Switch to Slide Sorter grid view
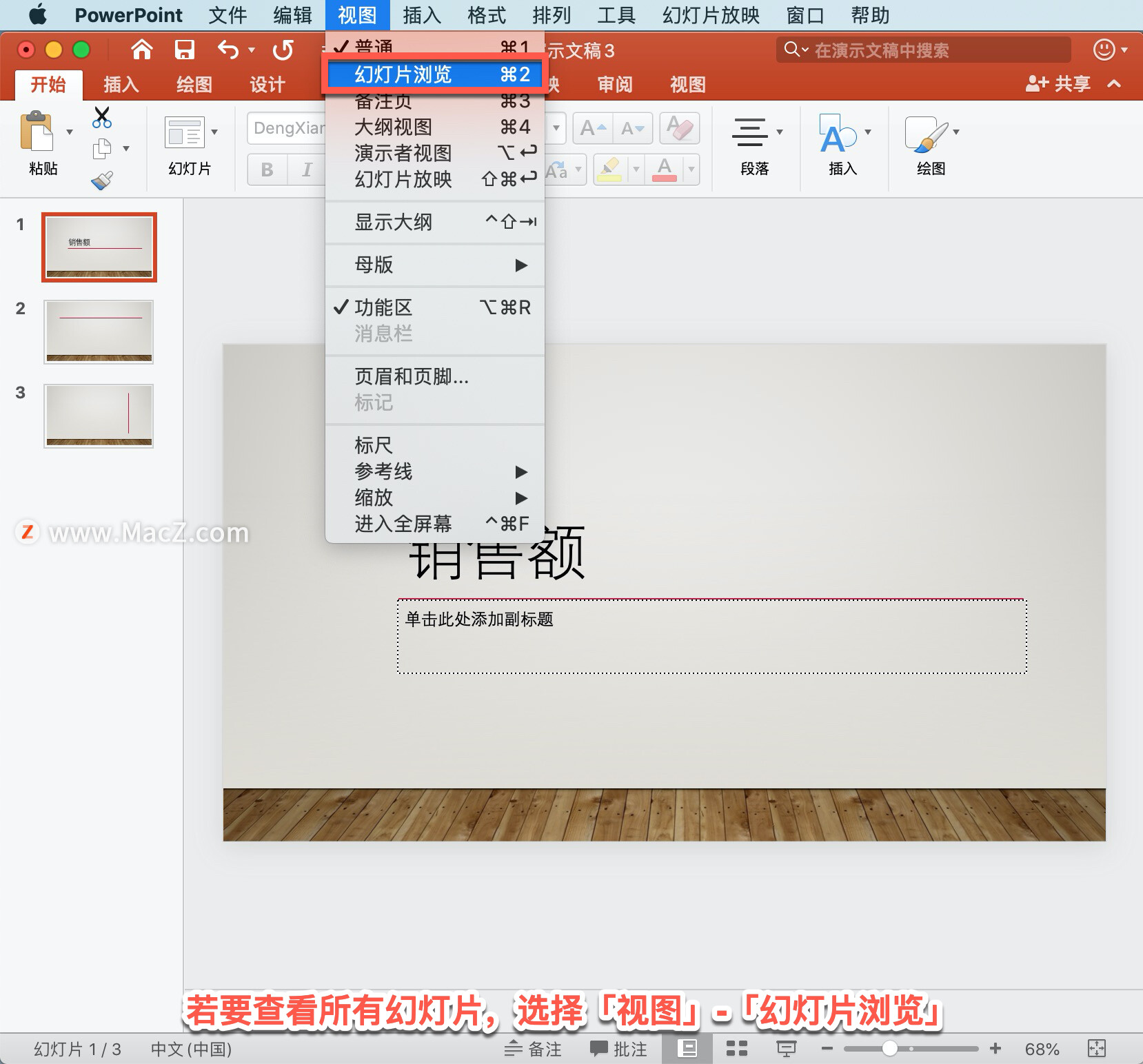The height and width of the screenshot is (1064, 1143). coord(737,1048)
